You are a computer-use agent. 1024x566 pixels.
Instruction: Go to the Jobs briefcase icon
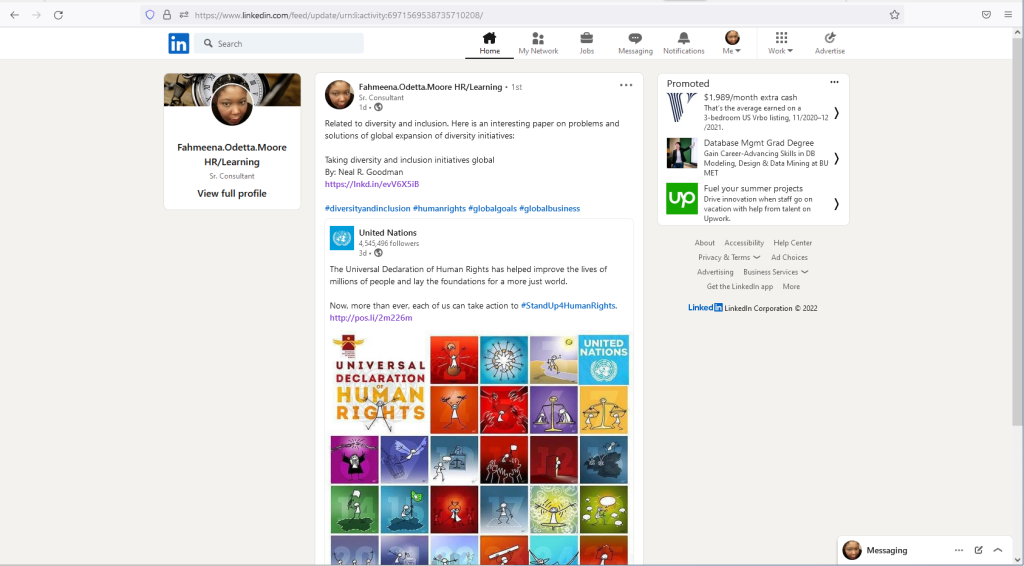[587, 38]
